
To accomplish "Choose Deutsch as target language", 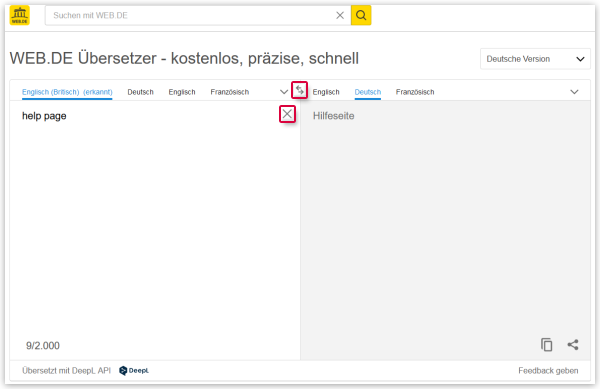I will (368, 92).
